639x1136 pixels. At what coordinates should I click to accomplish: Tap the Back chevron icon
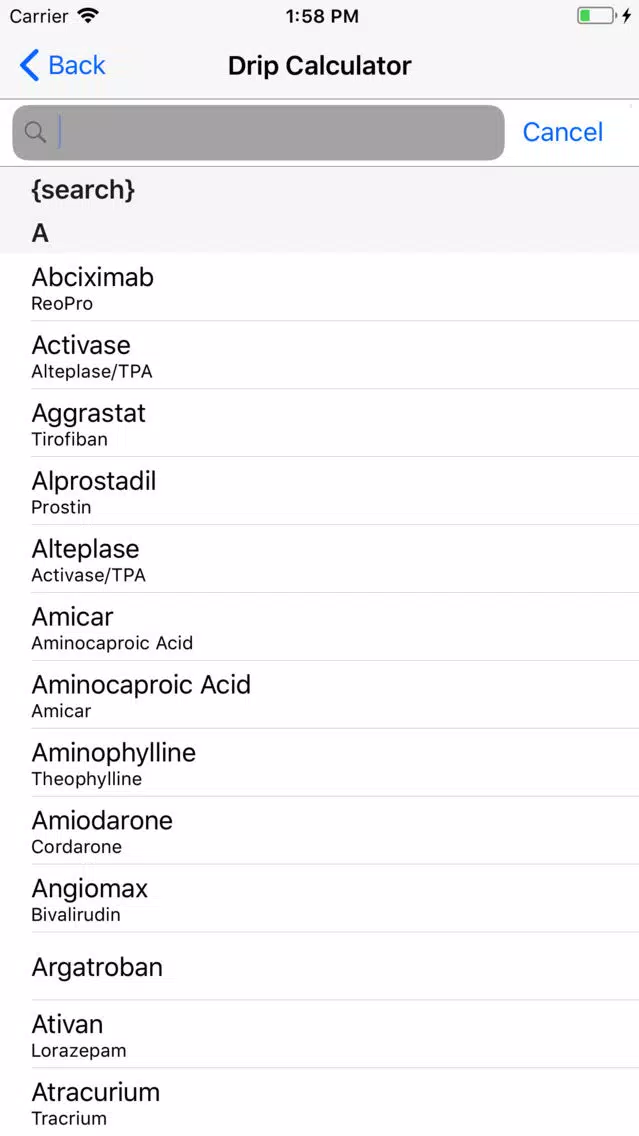29,65
